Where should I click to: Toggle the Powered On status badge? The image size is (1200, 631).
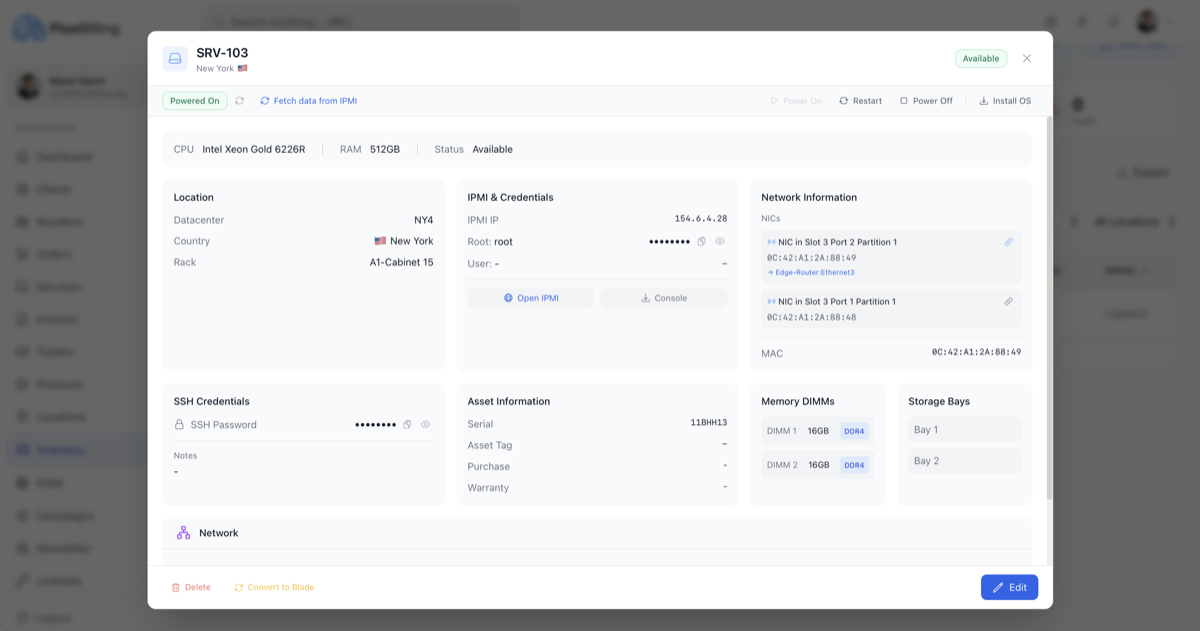[194, 100]
